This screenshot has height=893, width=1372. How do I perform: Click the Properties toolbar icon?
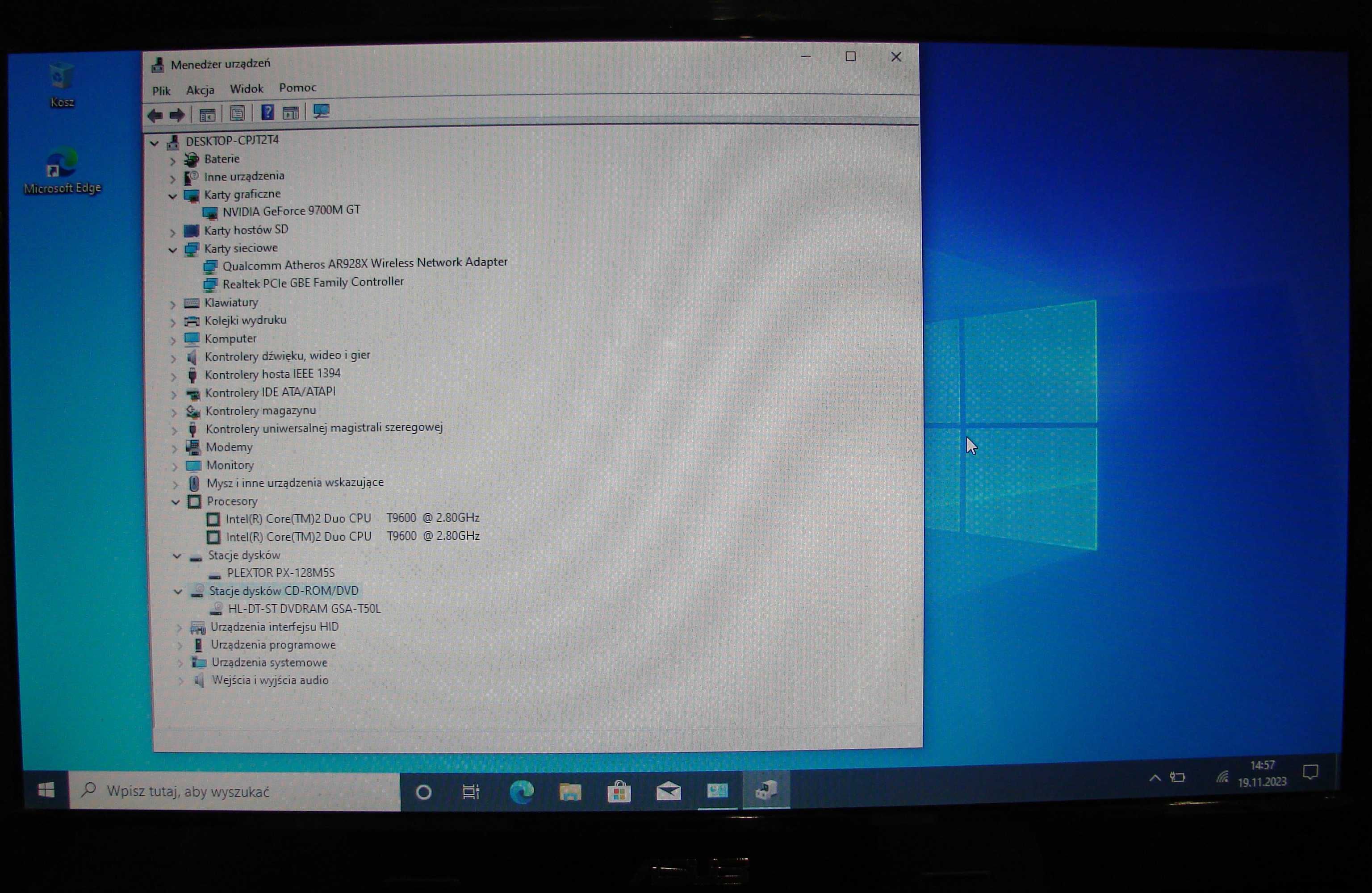point(237,113)
